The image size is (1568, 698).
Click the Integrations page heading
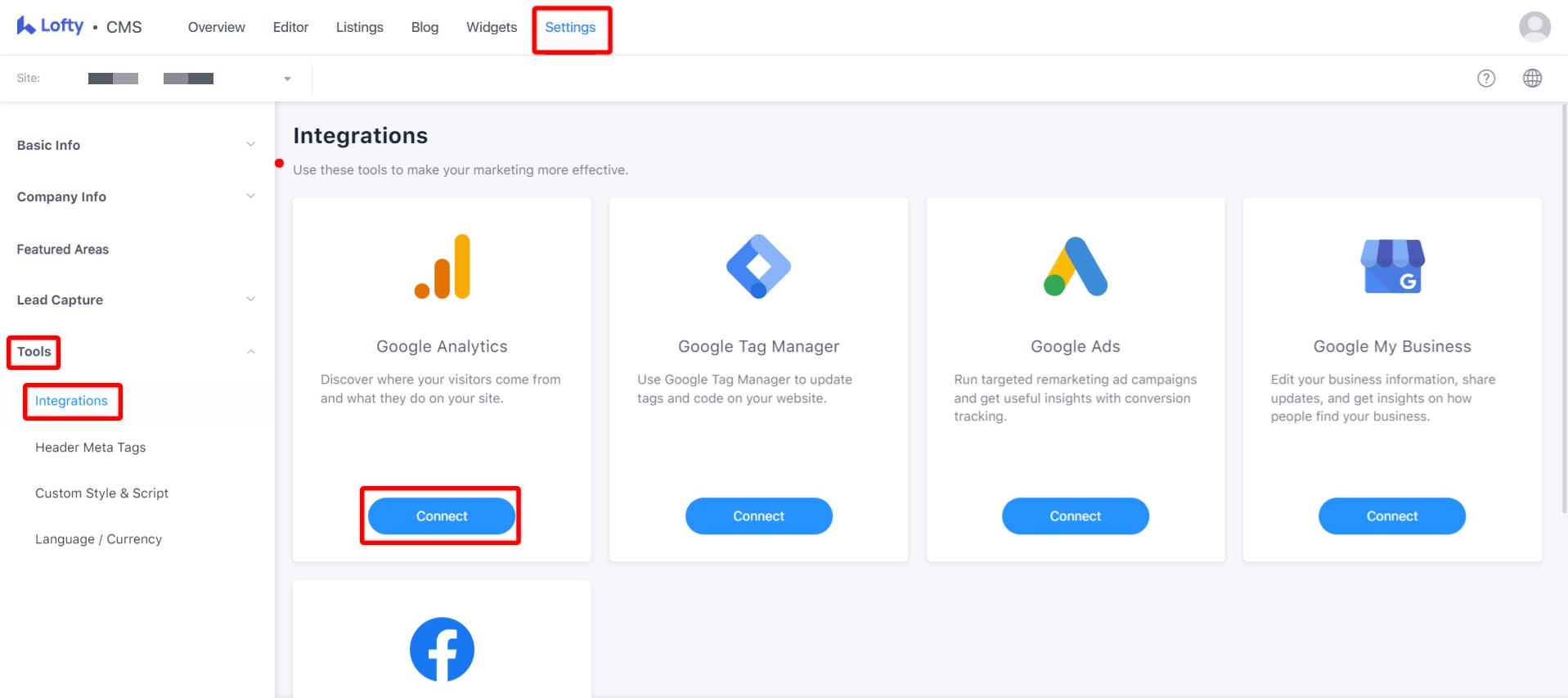click(x=361, y=135)
